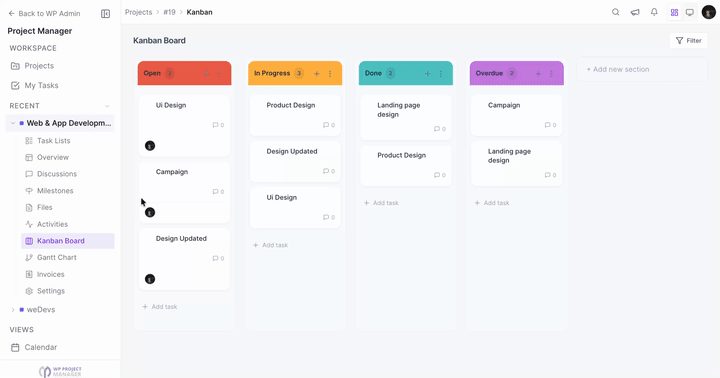Add a task with Open column plus
Viewport: 720px width, 378px height.
coord(206,73)
